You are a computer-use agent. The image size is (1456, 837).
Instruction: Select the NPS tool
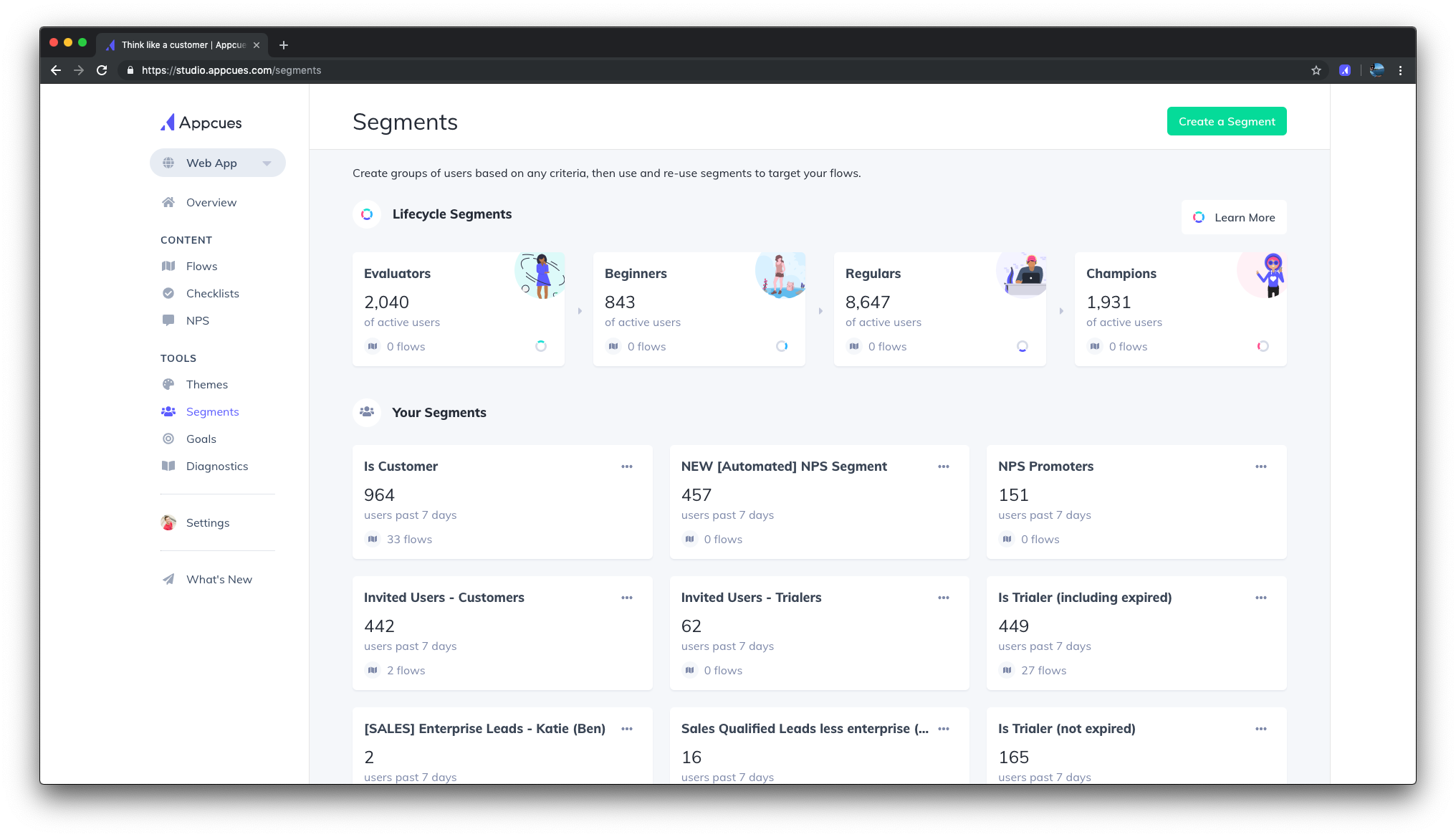click(197, 320)
